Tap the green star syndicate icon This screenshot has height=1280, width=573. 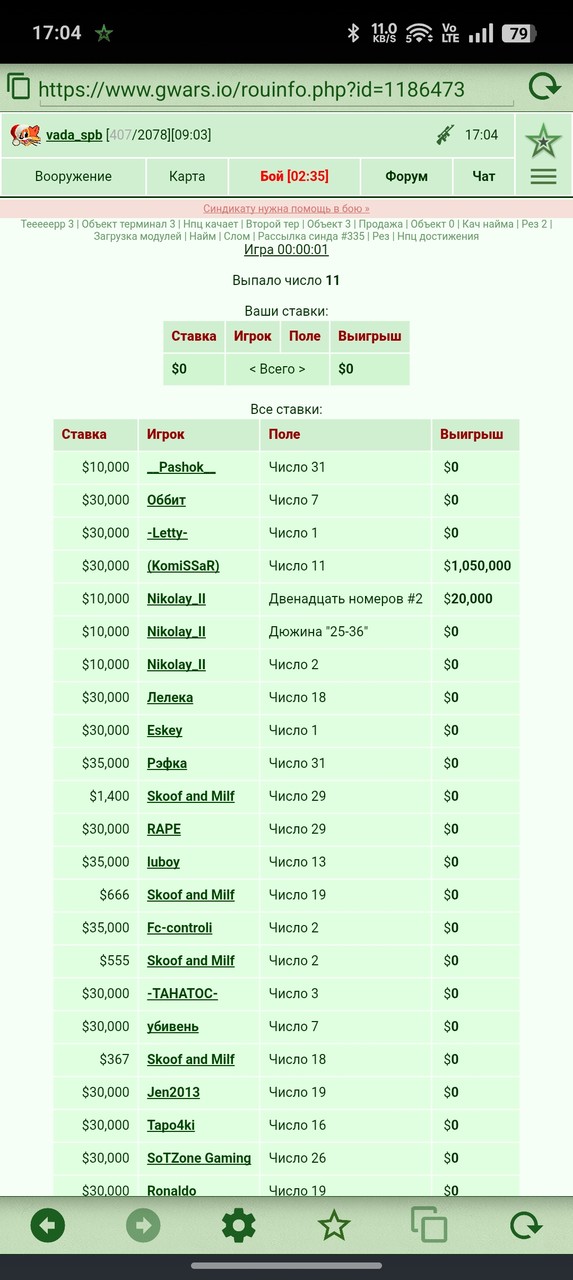543,142
